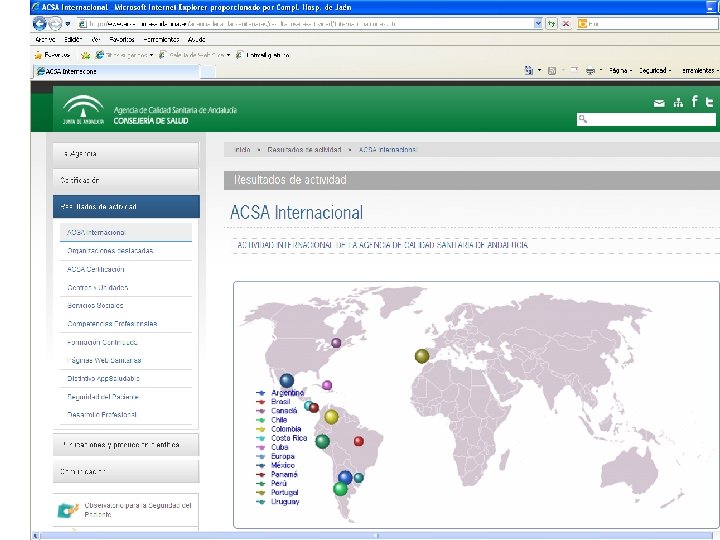
Task: Open Observatorio para la Seguridad del Paciente
Action: coord(126,510)
